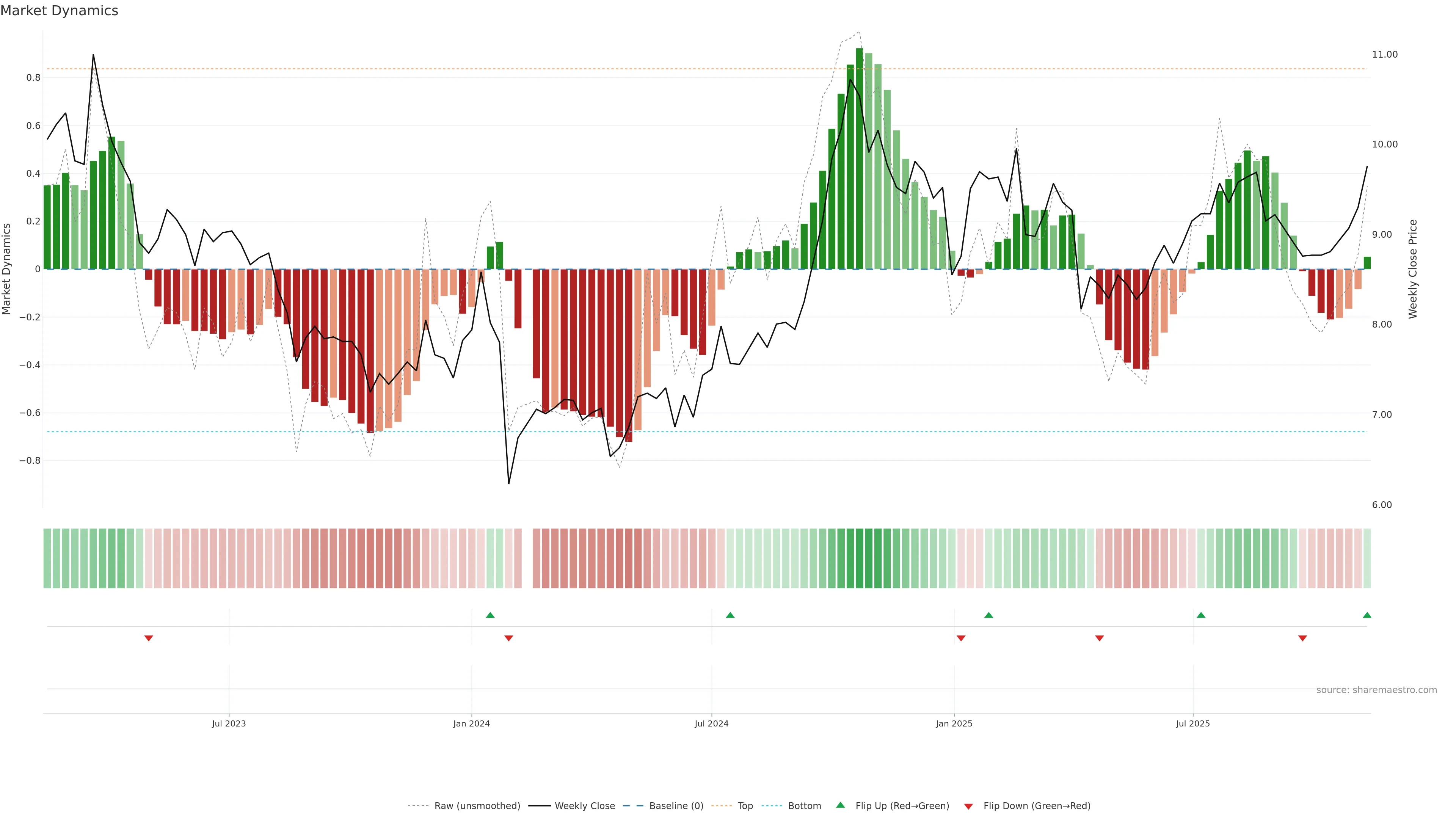This screenshot has width=1456, height=819.
Task: Click the Bottom legend entry
Action: pyautogui.click(x=804, y=806)
